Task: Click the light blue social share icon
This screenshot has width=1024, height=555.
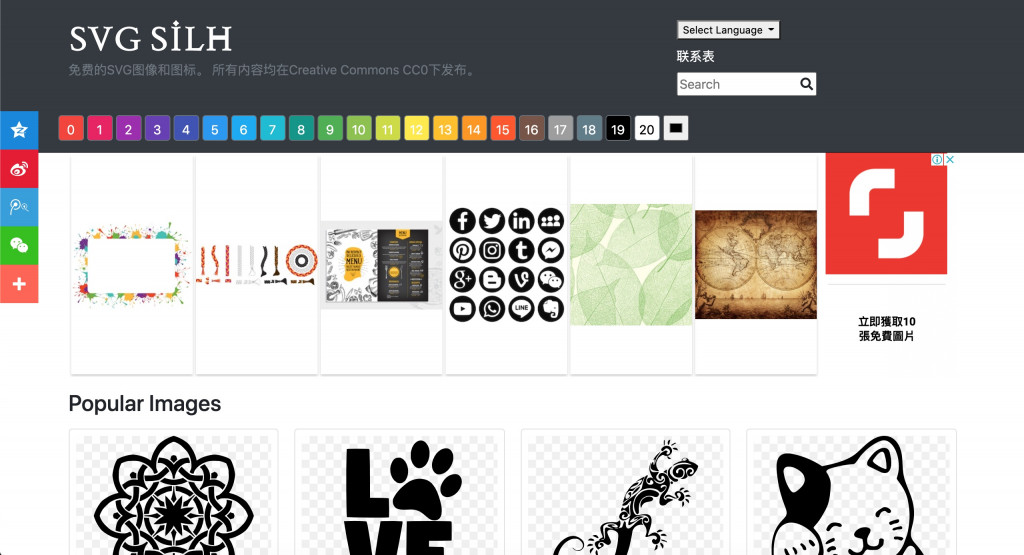Action: (19, 207)
